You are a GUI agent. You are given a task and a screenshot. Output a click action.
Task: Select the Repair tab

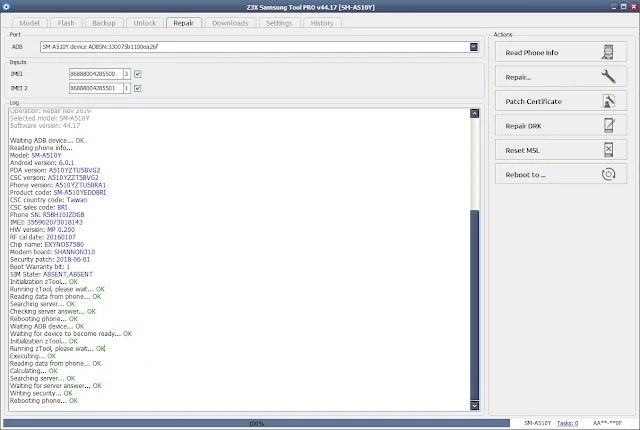click(183, 23)
